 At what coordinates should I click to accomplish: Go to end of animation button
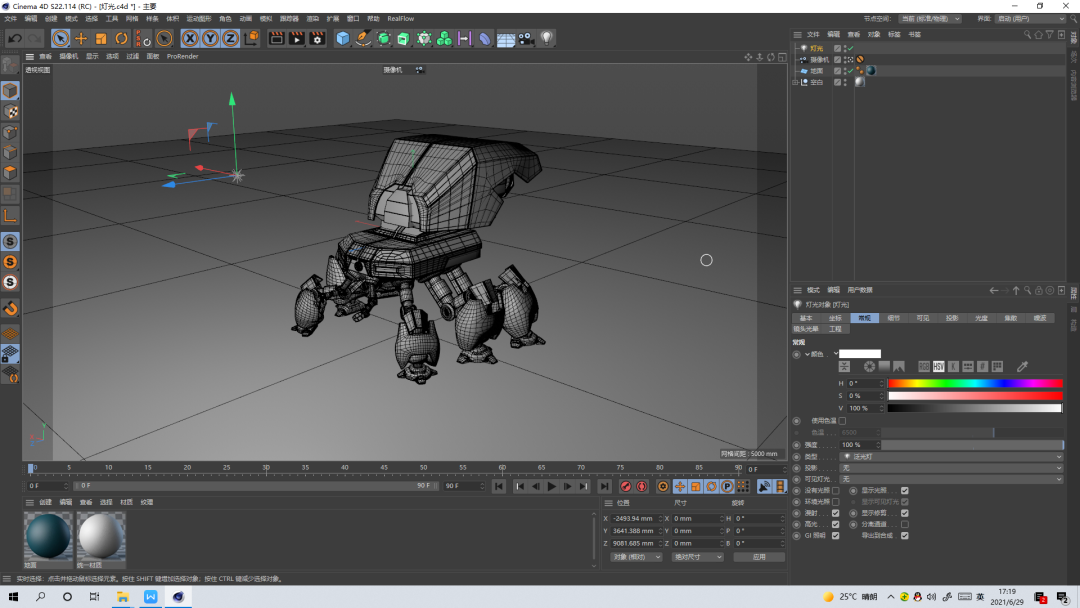point(604,486)
